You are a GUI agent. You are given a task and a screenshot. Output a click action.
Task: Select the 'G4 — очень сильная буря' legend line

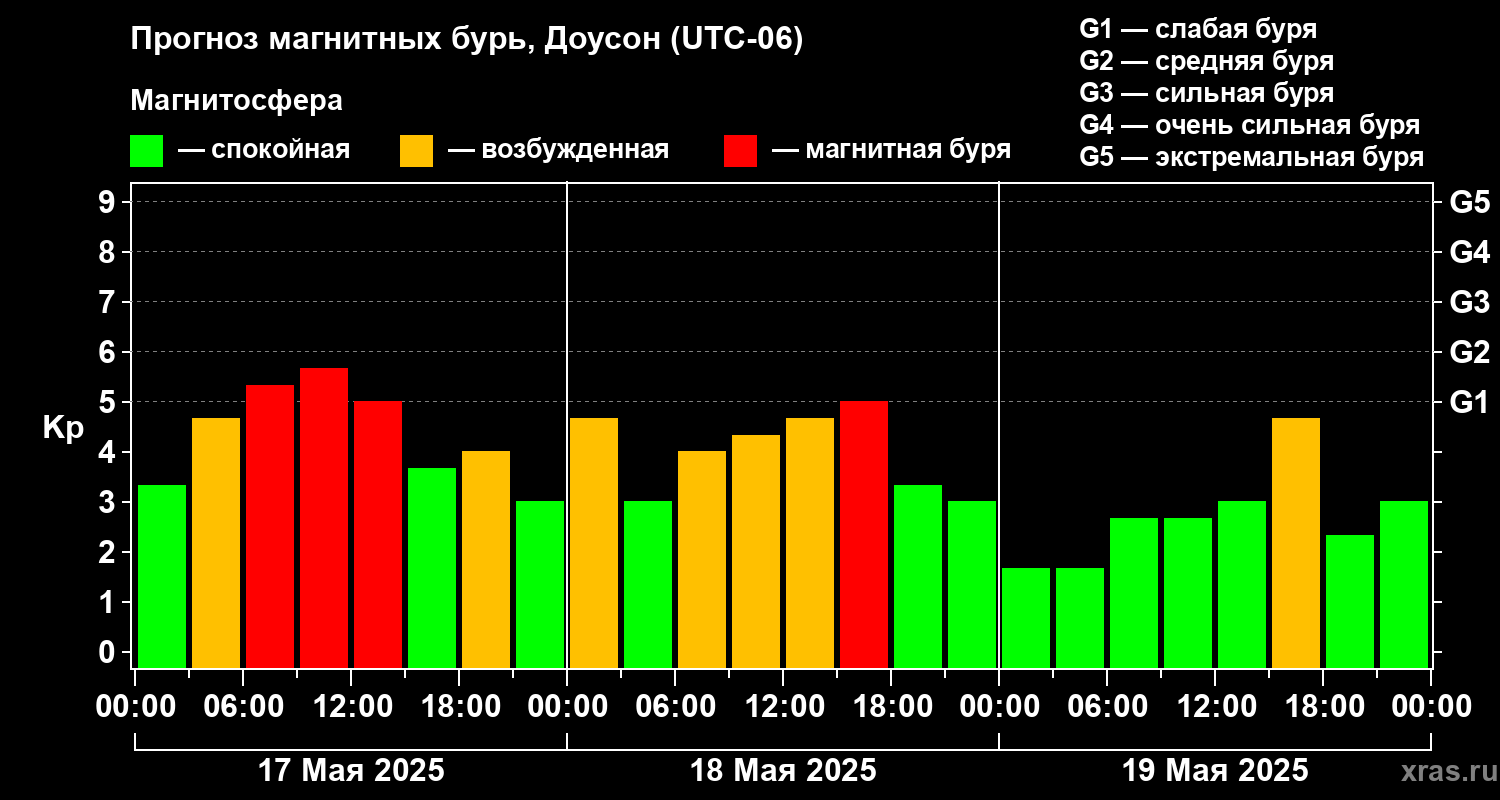1250,125
